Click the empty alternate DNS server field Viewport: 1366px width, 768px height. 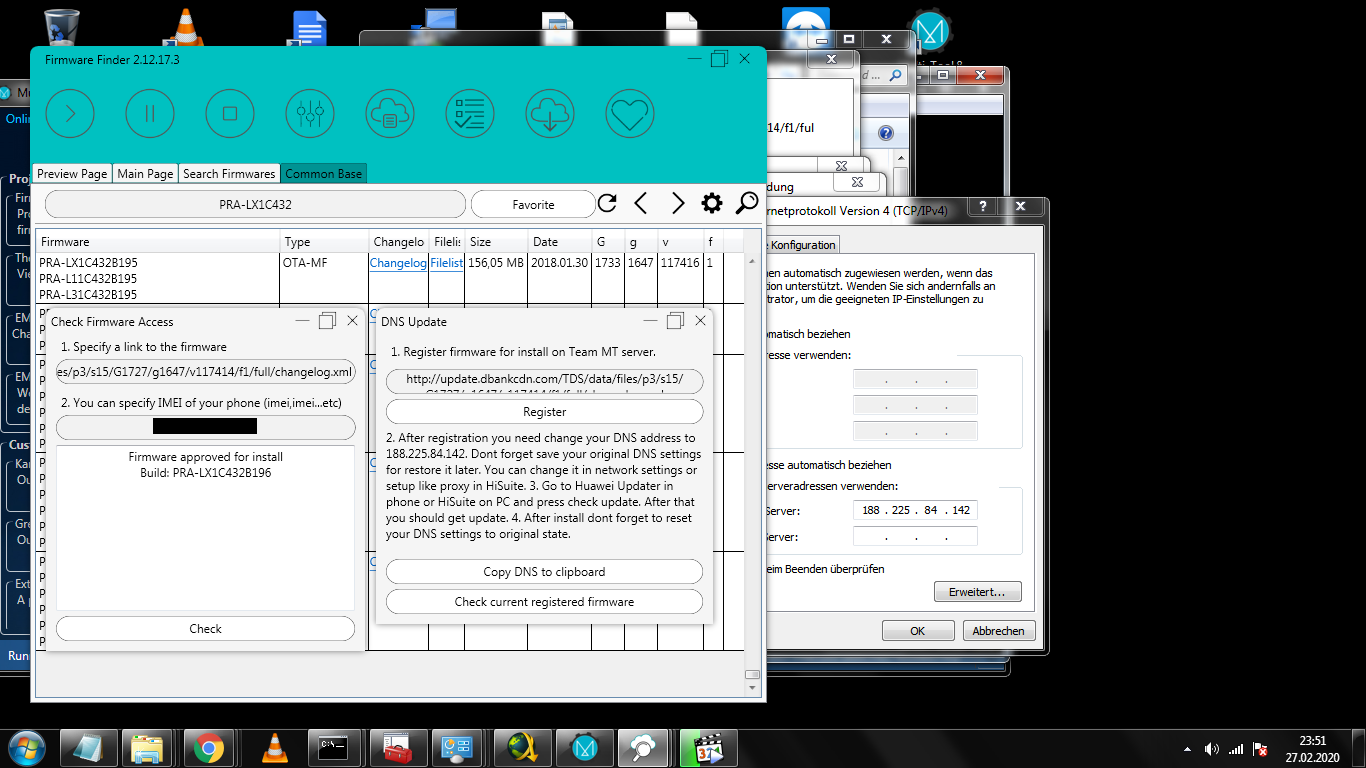click(x=915, y=537)
